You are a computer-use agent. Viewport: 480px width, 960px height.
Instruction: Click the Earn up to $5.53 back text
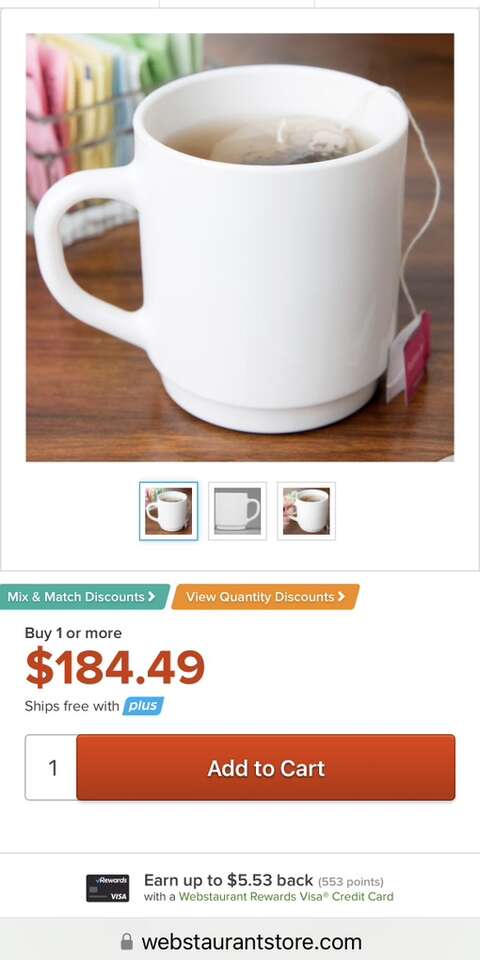point(228,880)
